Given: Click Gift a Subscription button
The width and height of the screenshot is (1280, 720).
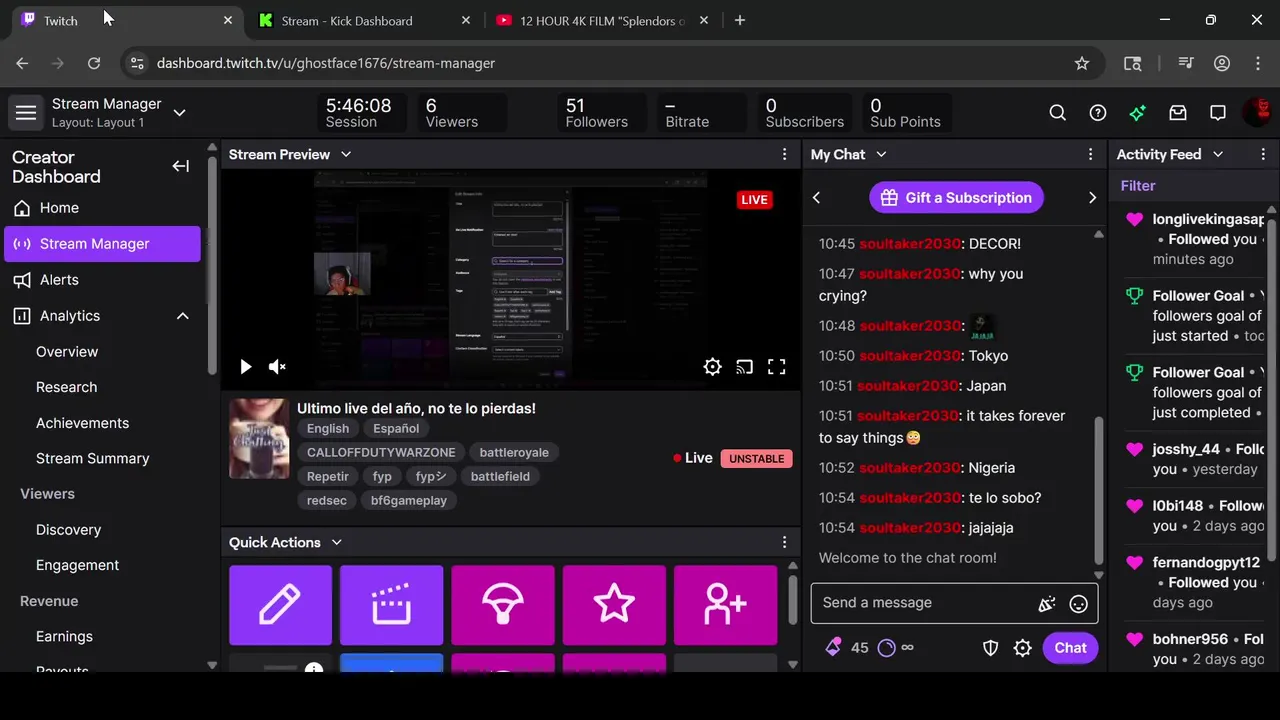Looking at the screenshot, I should (956, 197).
